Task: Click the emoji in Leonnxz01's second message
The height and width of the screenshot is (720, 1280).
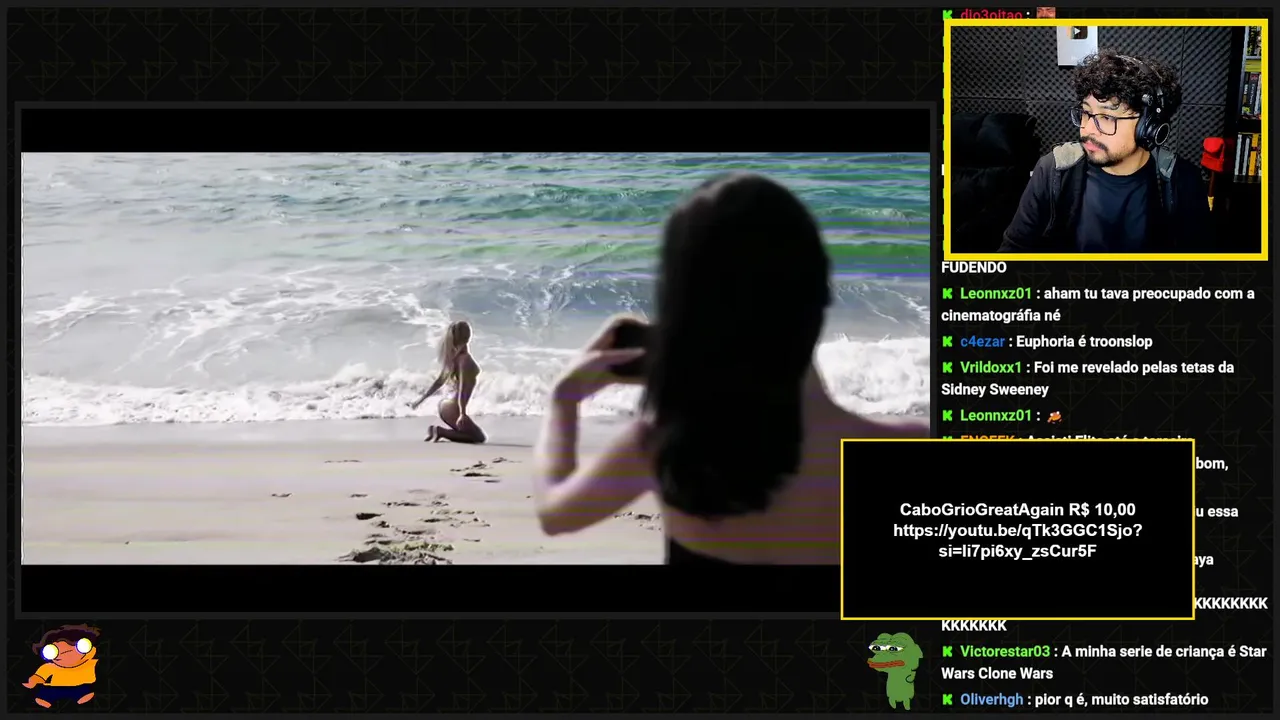Action: click(1053, 416)
